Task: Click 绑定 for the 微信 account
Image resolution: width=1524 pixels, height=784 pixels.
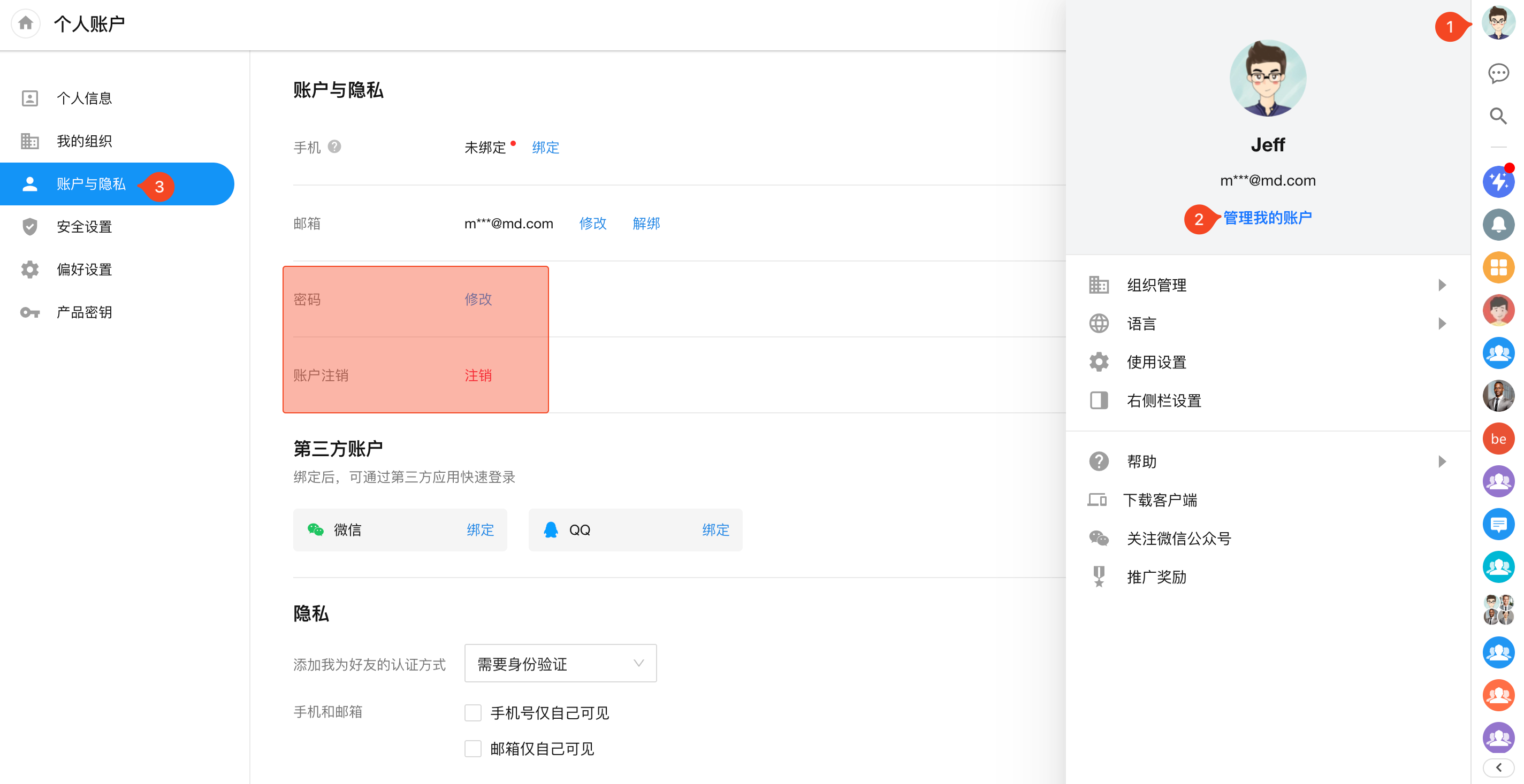Action: pos(480,530)
